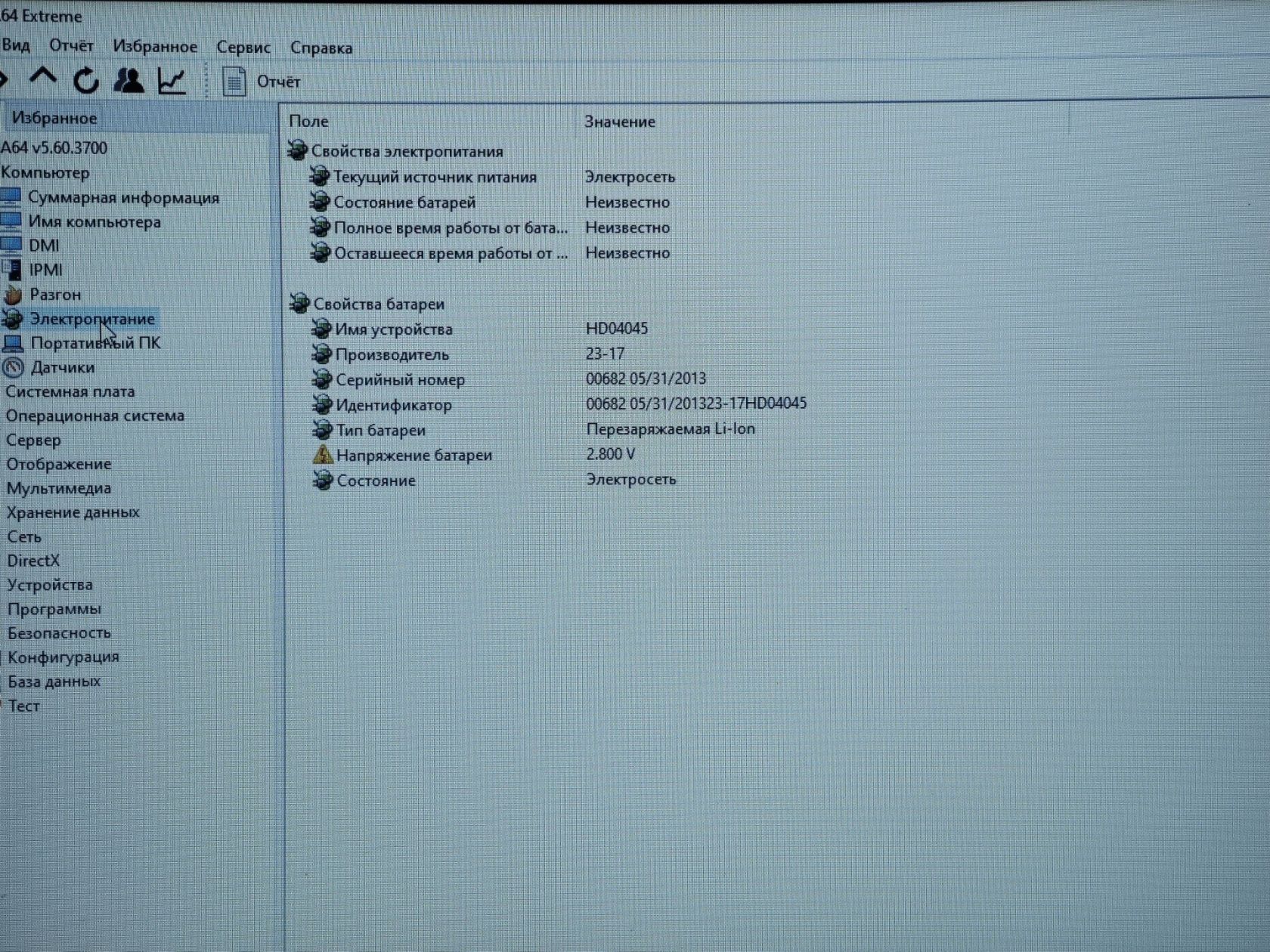
Task: Click the users toolbar icon
Action: [129, 79]
